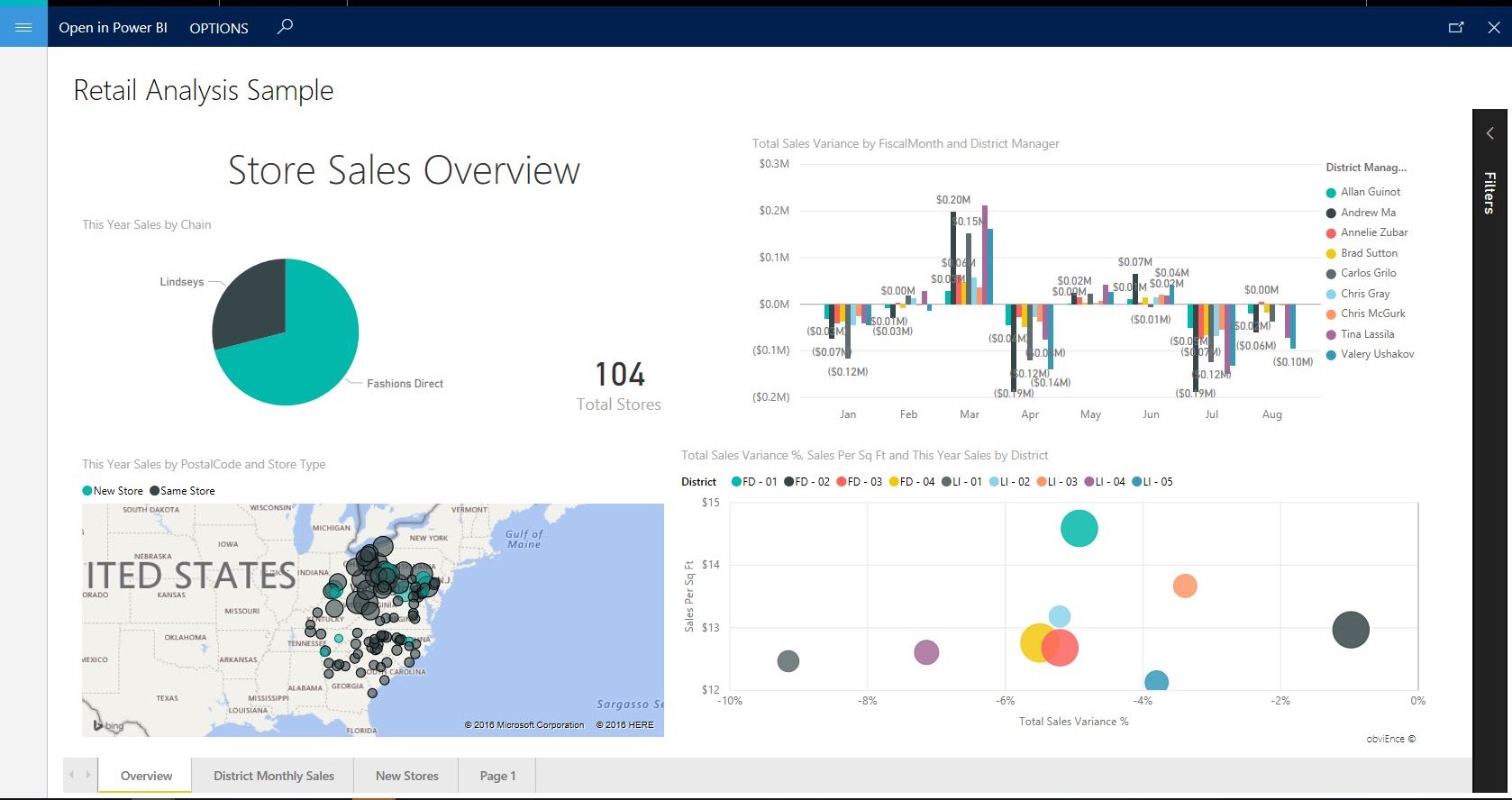Click Brad Sutton legend entry
1512x800 pixels.
[x=1362, y=253]
